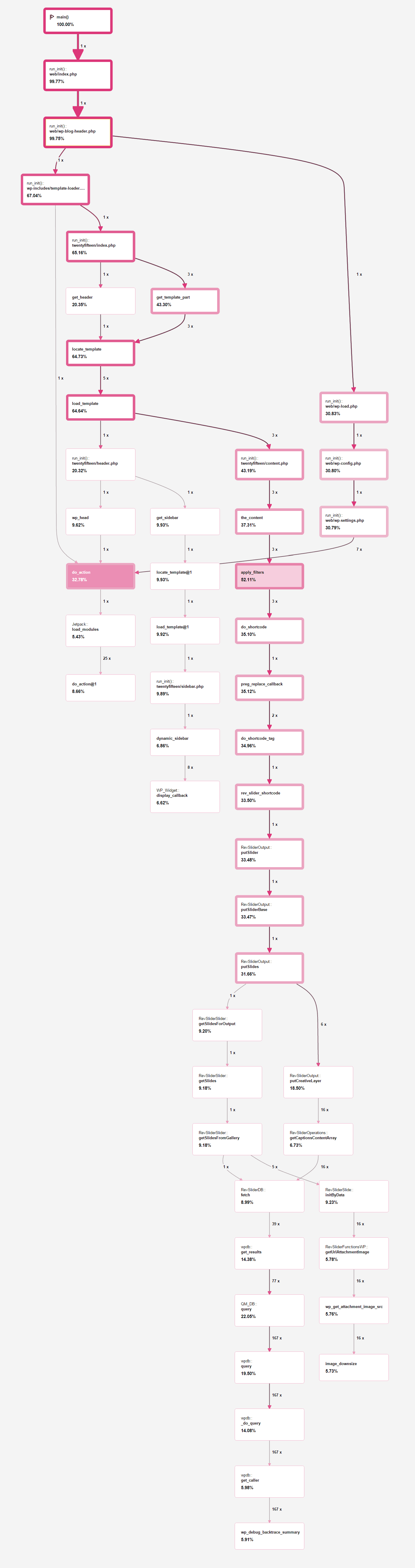Click the main() flag icon

(x=52, y=17)
